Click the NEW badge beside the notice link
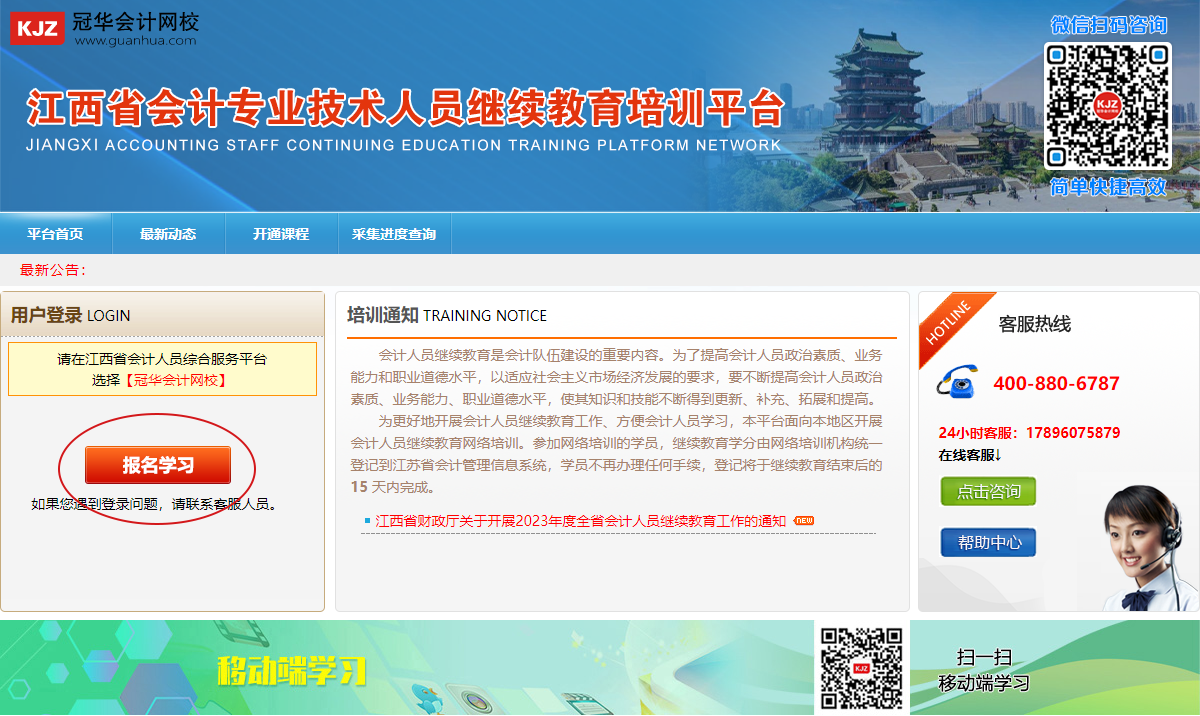The image size is (1200, 716). [803, 520]
